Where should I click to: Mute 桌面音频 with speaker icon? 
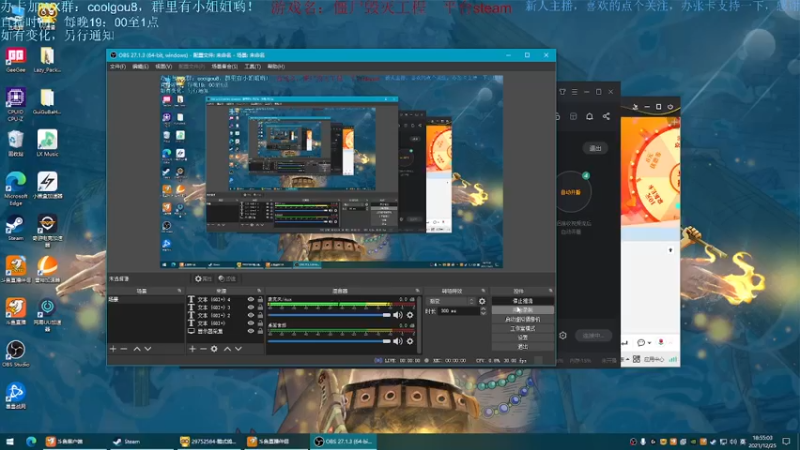point(397,341)
